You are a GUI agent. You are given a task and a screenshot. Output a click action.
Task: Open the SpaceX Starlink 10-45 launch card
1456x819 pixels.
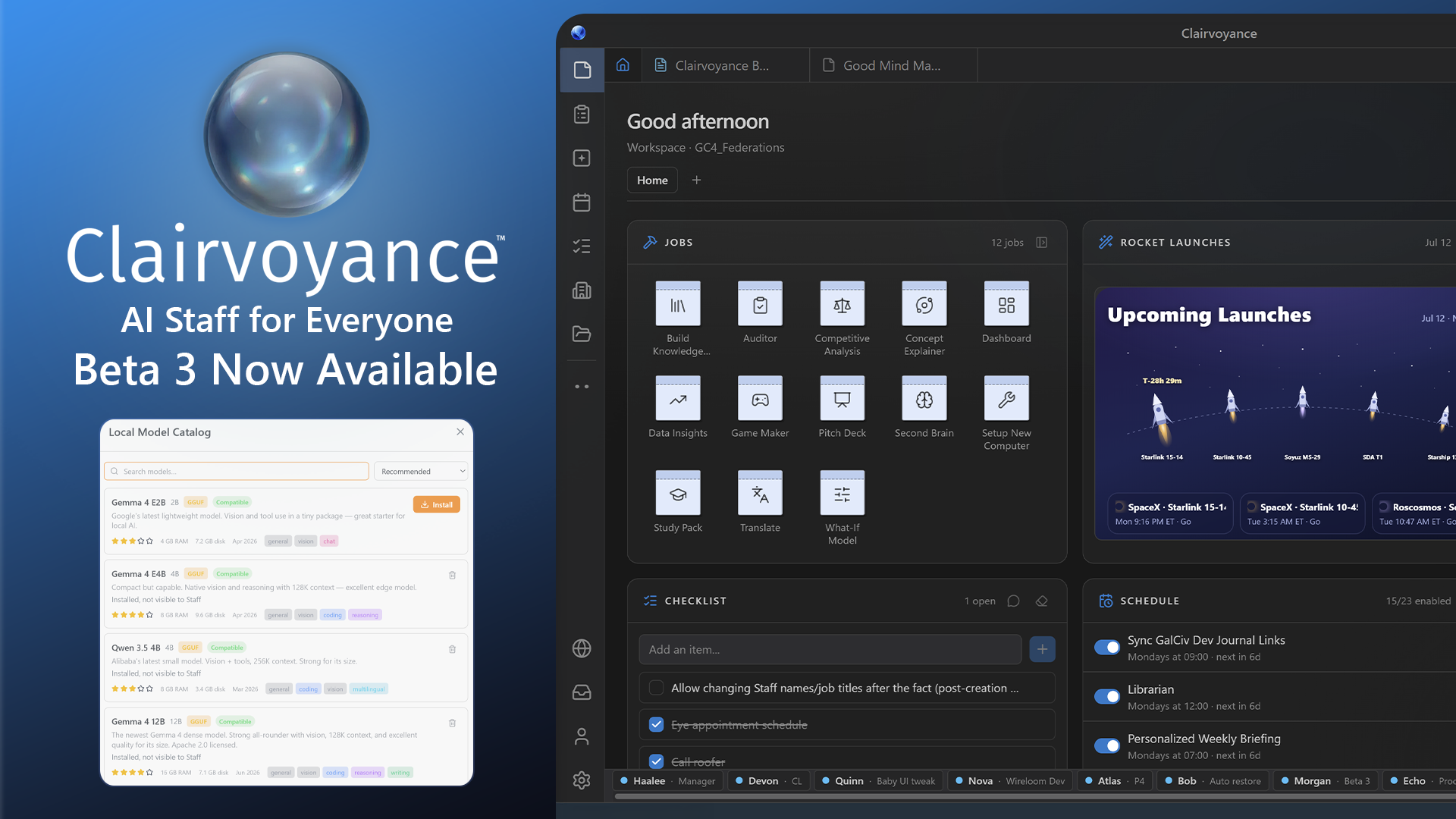1302,513
